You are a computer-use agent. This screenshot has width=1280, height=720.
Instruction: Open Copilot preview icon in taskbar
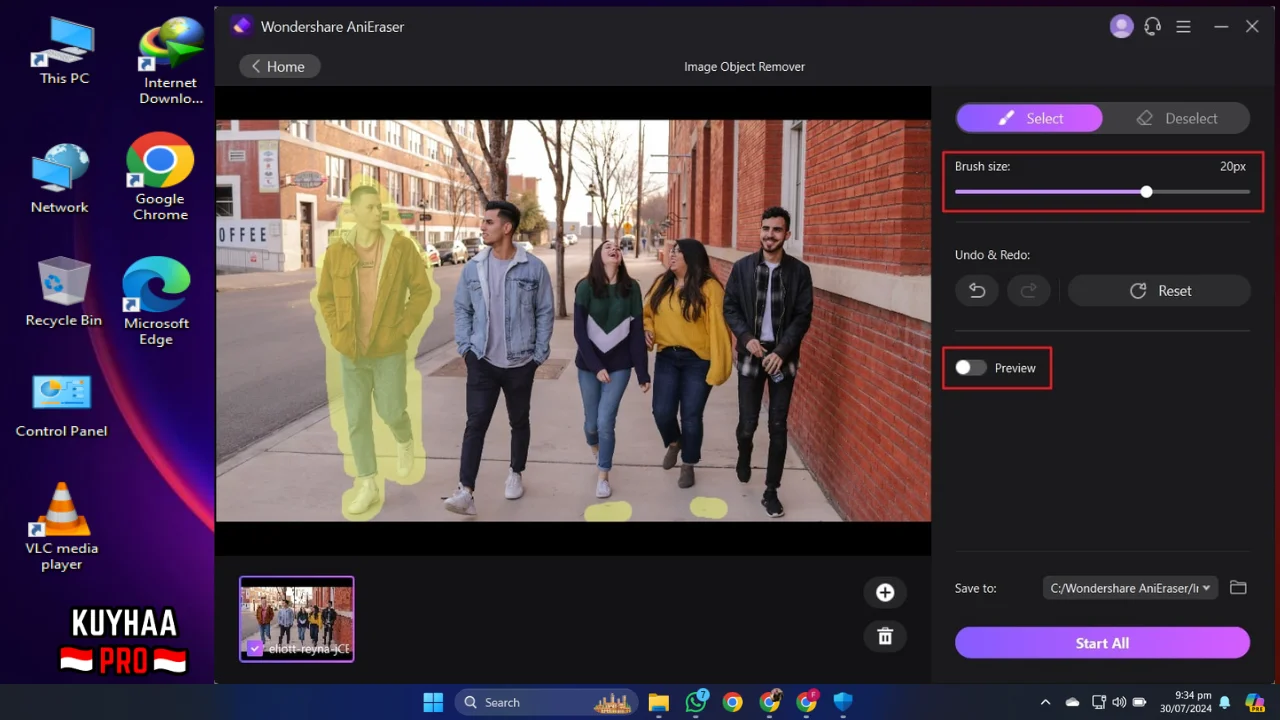(1254, 702)
